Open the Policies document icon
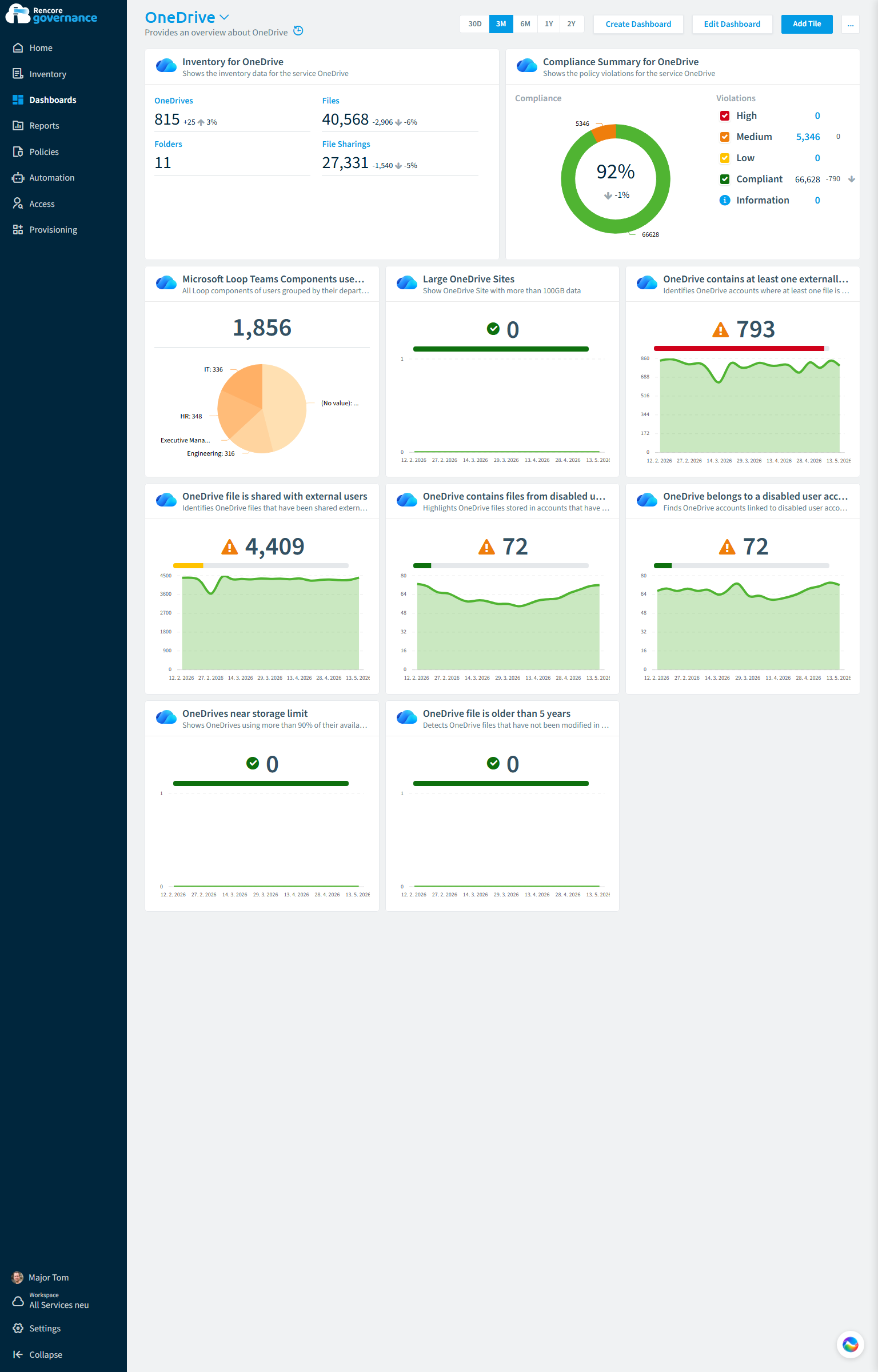 point(18,151)
